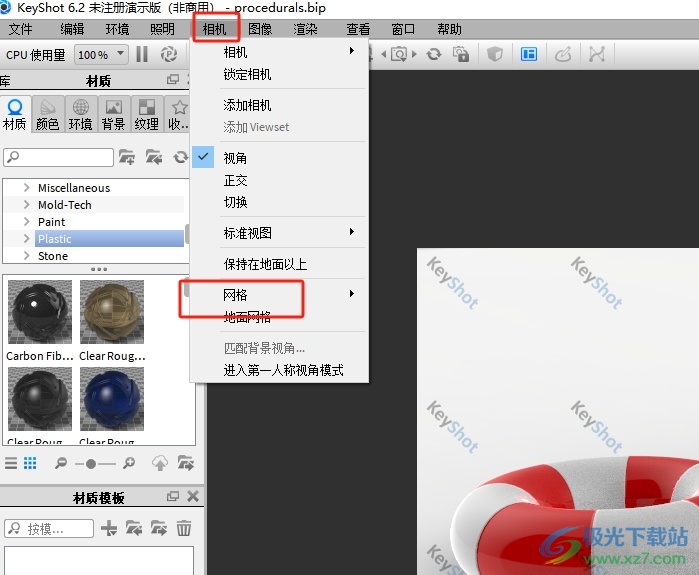The width and height of the screenshot is (699, 575).
Task: Open the 图像 menu
Action: 260,29
